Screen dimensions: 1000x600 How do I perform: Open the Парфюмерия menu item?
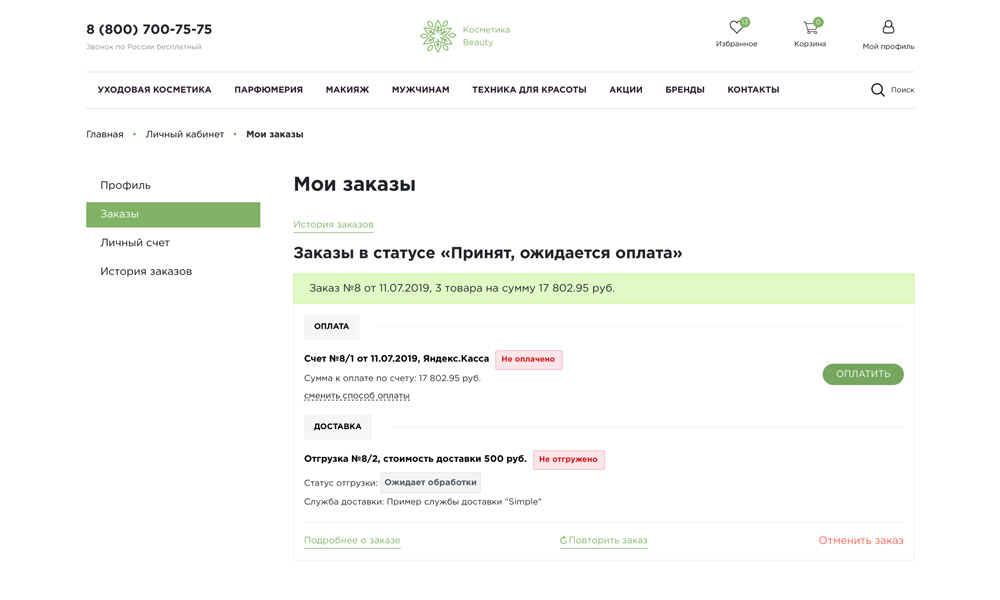point(268,90)
